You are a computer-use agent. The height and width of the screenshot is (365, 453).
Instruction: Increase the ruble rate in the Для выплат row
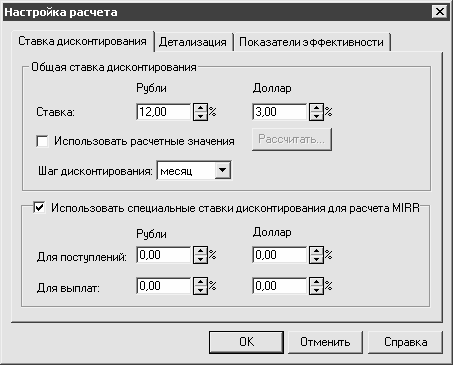(x=200, y=282)
